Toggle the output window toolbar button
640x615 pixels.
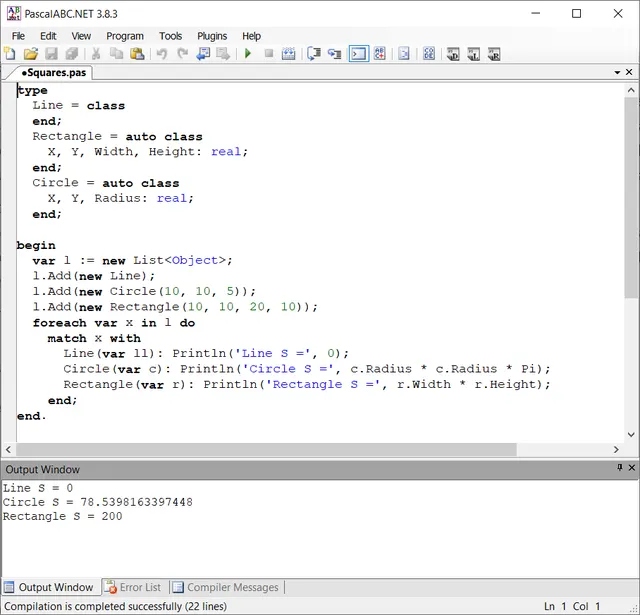click(359, 53)
